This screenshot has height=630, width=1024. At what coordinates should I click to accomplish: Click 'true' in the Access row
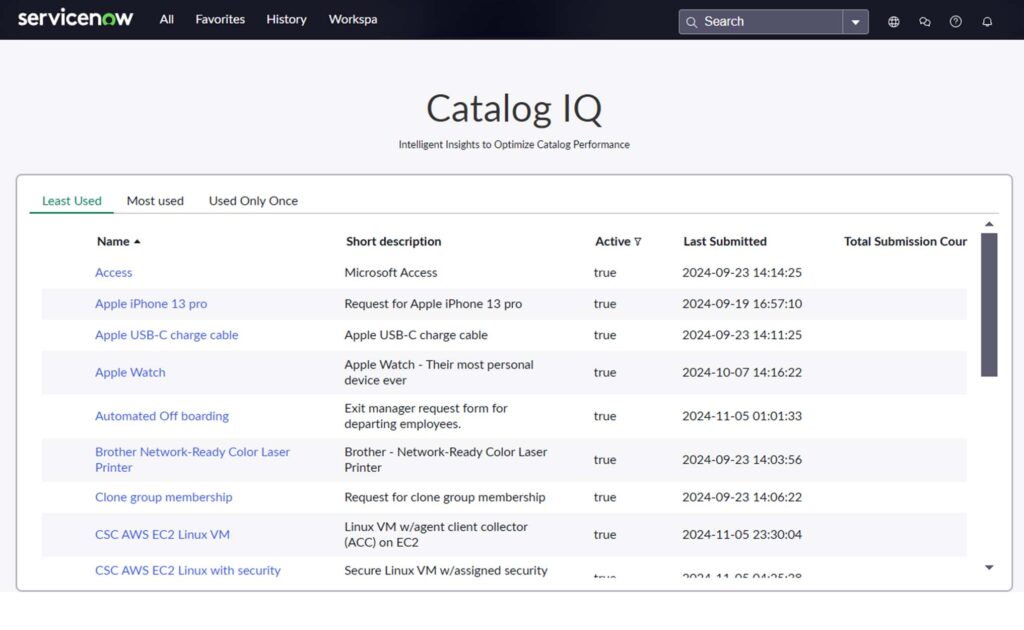[x=605, y=272]
